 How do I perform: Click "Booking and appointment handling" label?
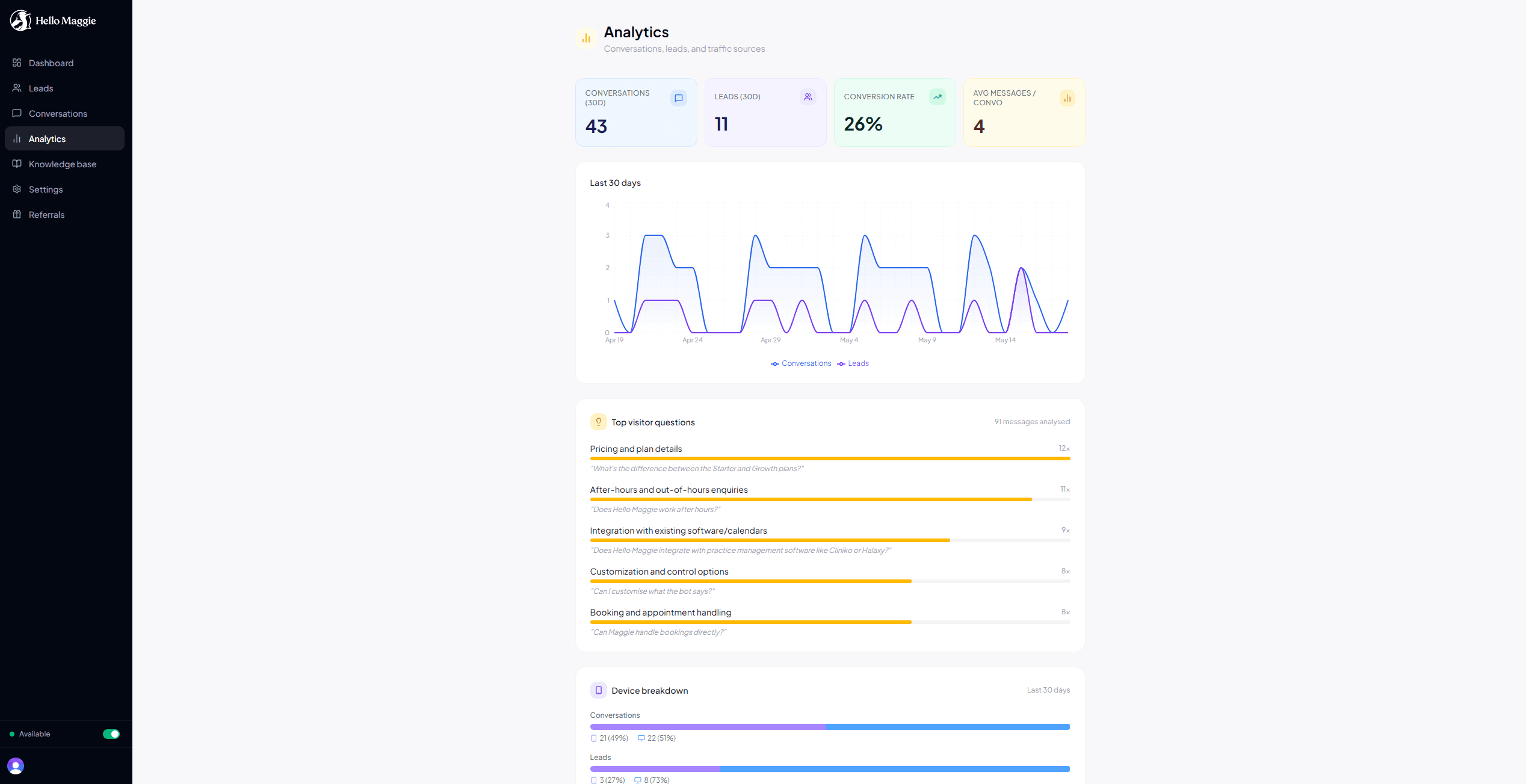pyautogui.click(x=661, y=613)
